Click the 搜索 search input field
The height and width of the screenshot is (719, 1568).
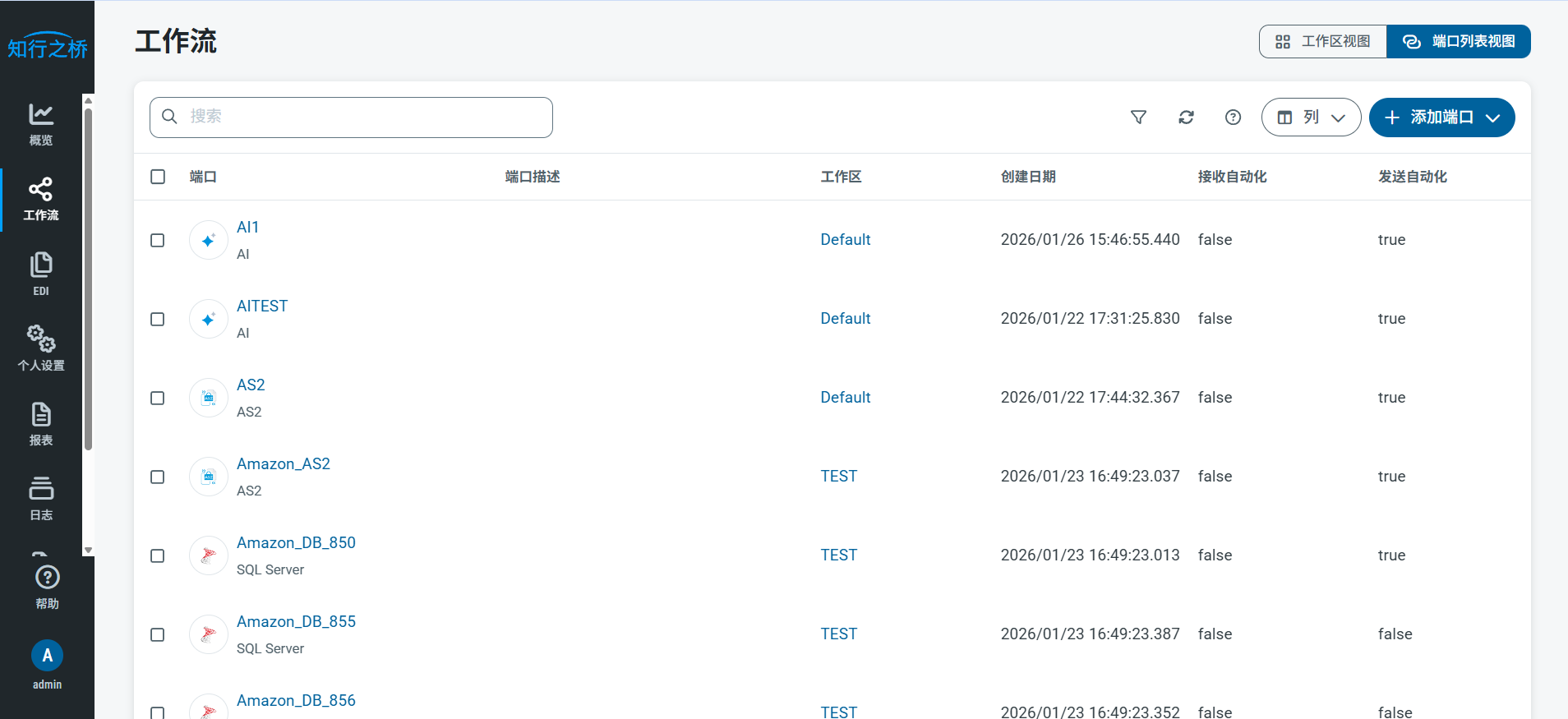pyautogui.click(x=362, y=118)
